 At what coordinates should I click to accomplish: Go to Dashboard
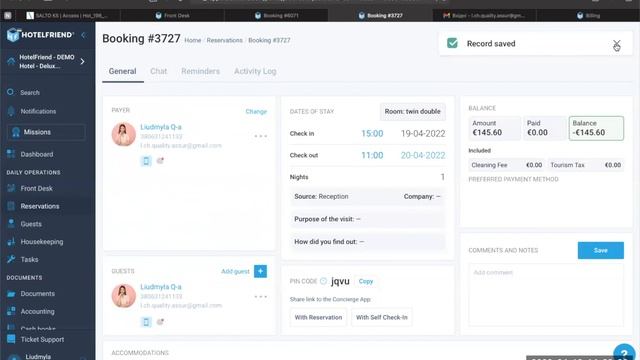37,154
